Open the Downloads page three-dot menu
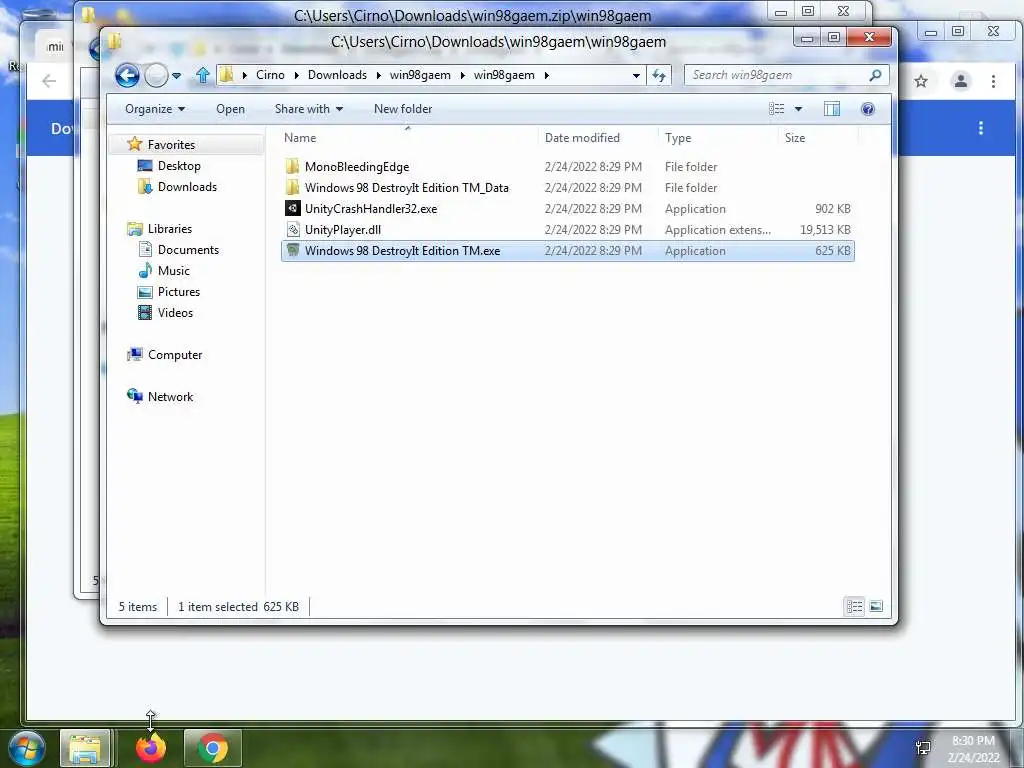Screen dimensions: 1024x768 (980, 128)
